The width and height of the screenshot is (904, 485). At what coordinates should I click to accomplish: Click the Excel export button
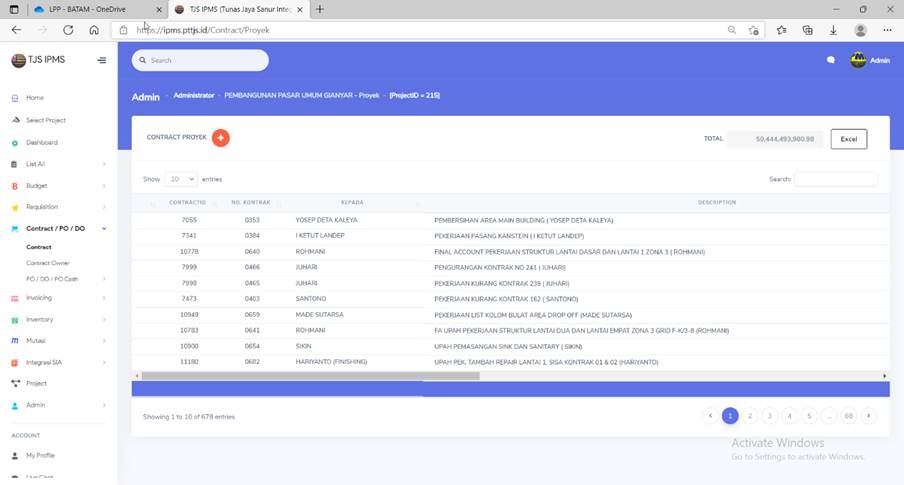pos(848,139)
